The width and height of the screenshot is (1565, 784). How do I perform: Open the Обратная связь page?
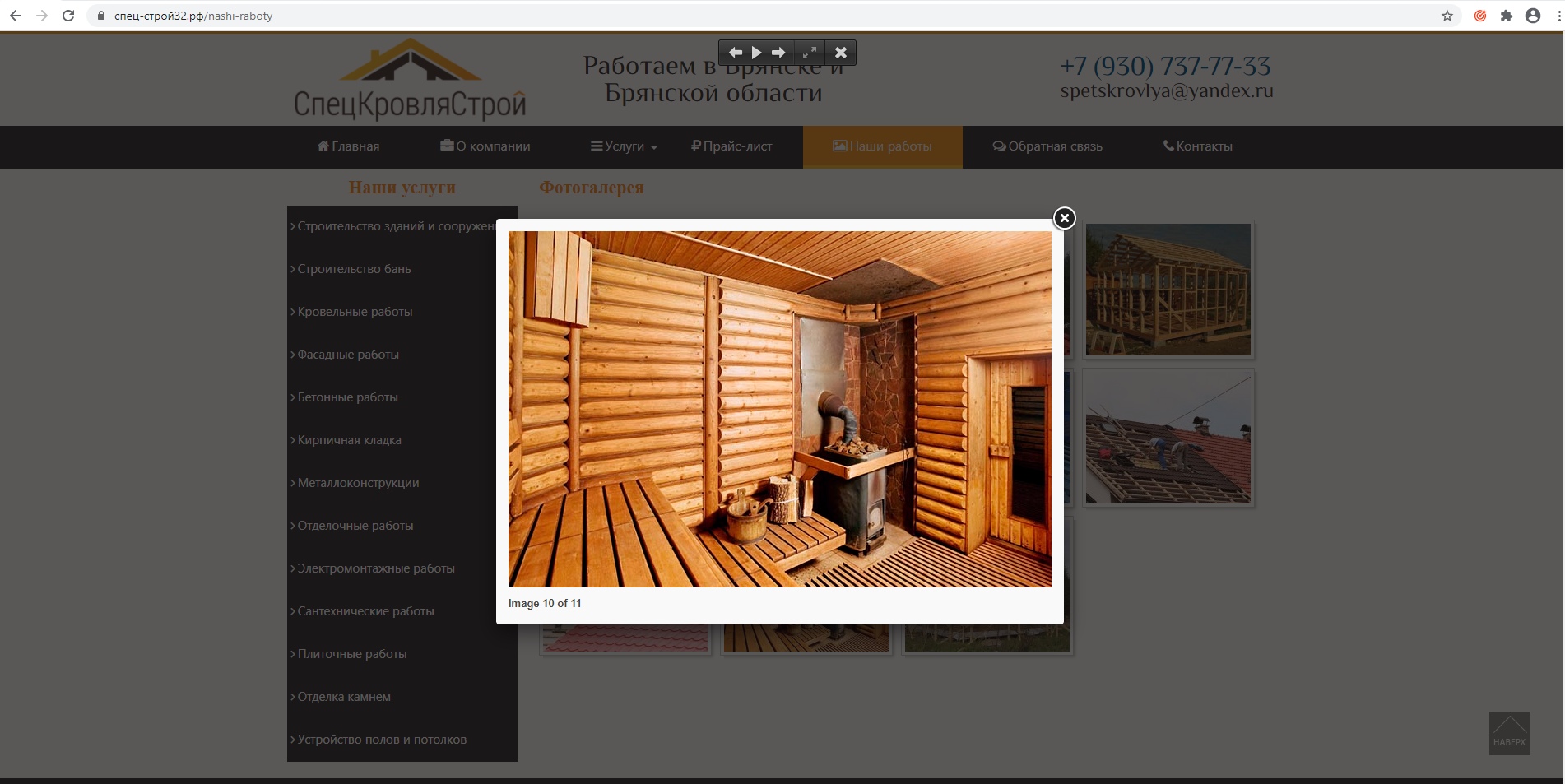coord(1047,146)
